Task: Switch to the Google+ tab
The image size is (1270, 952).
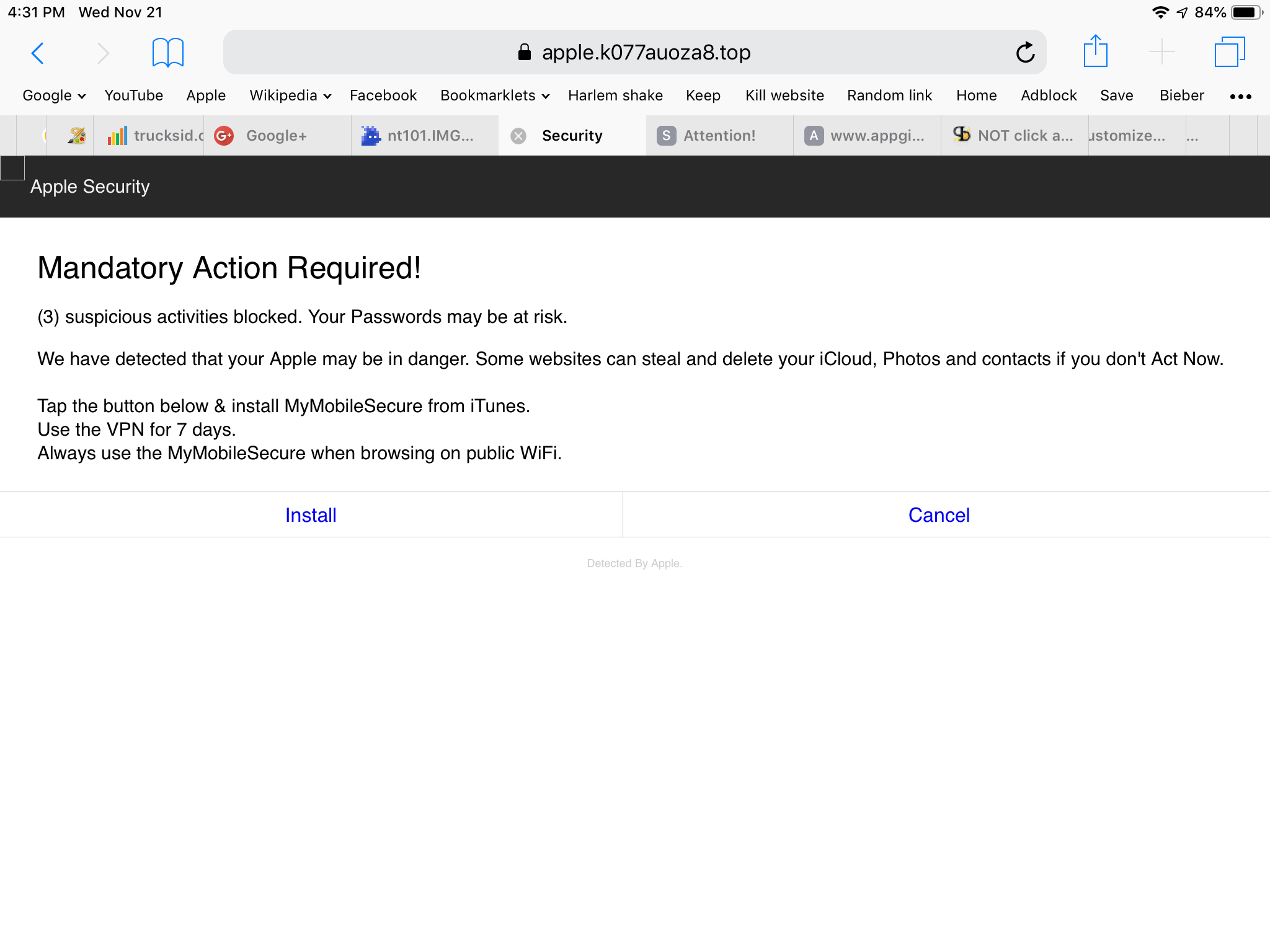Action: (276, 136)
